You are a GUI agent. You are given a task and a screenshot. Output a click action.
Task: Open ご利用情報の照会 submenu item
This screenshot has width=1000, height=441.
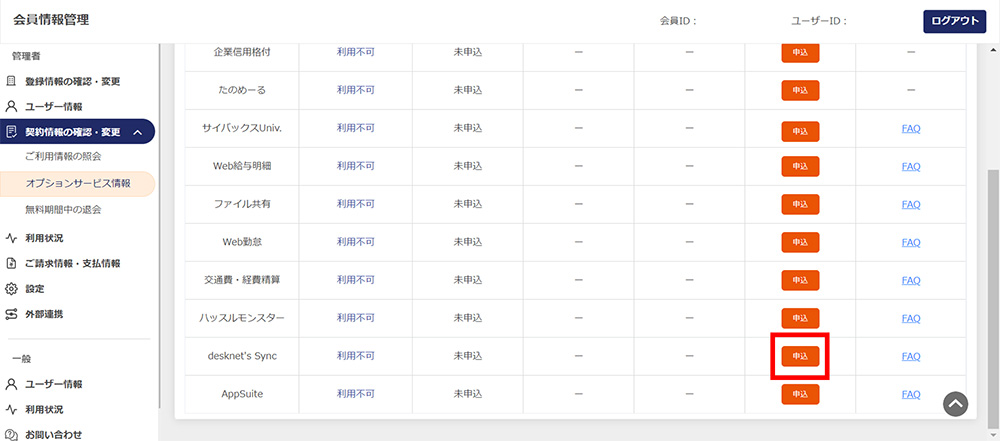click(63, 157)
